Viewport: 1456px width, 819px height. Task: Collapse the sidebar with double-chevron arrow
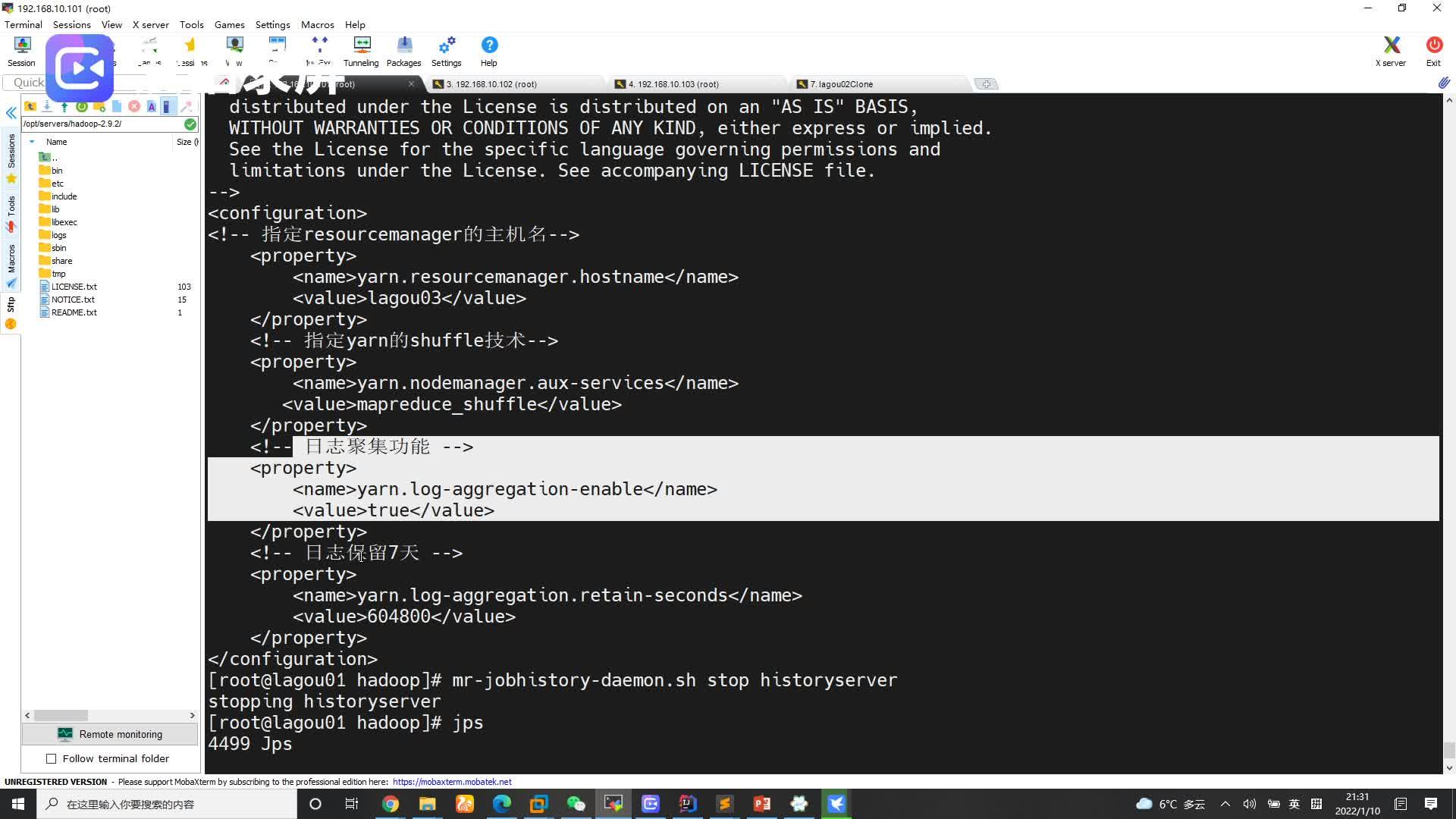11,112
